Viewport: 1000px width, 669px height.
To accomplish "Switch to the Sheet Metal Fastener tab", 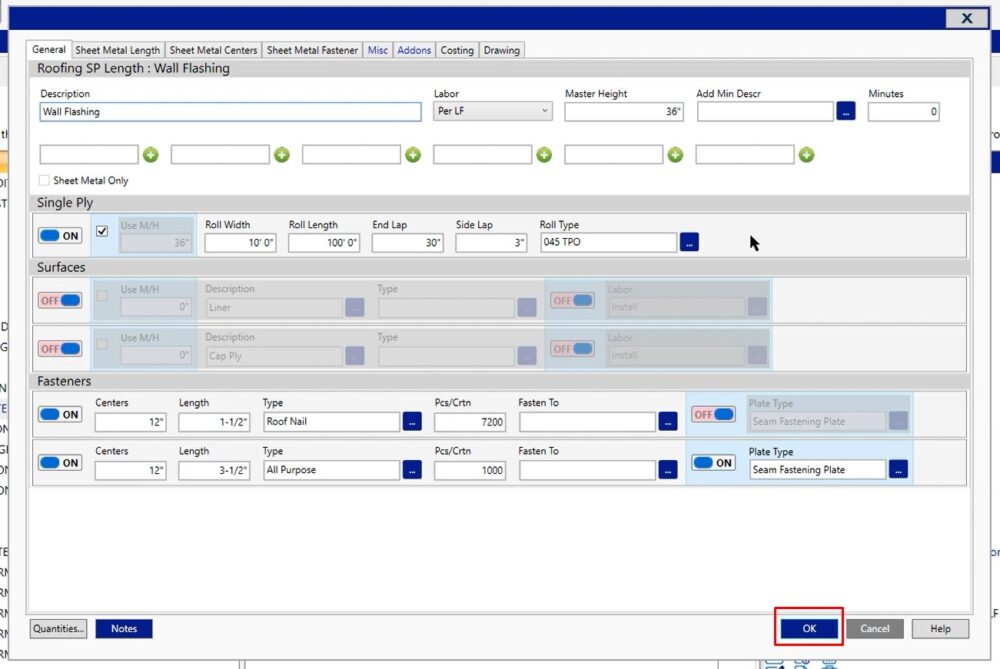I will [x=312, y=50].
